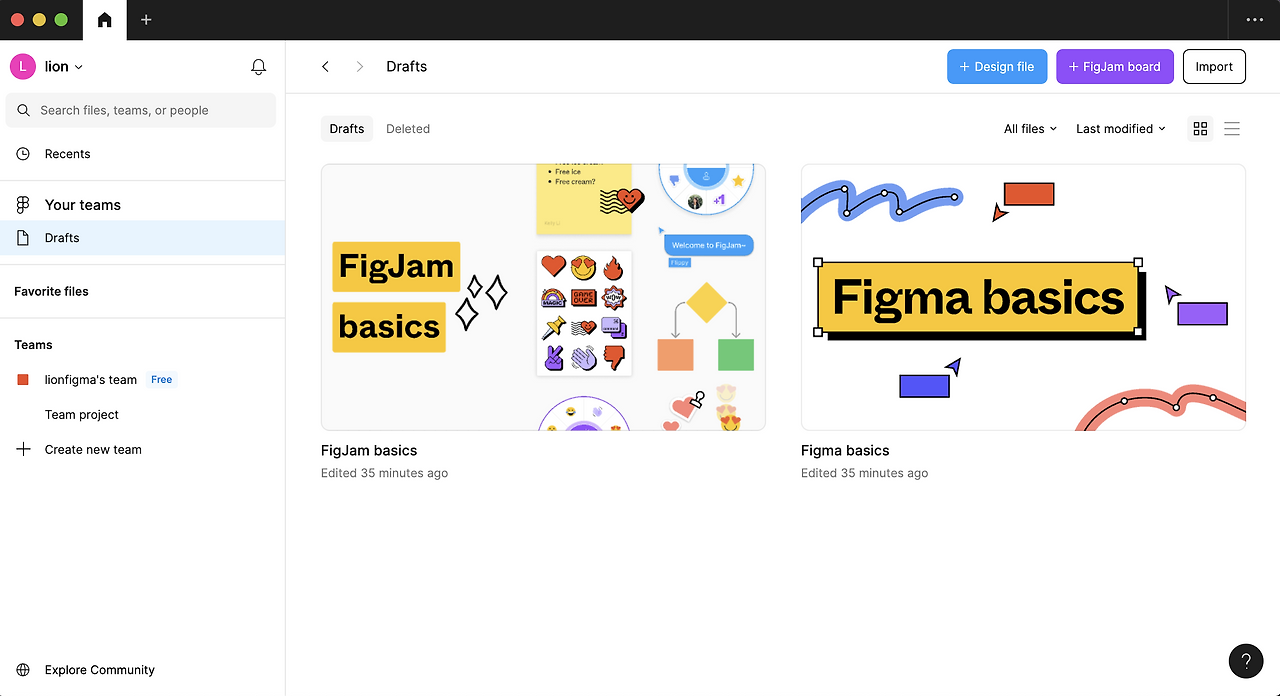The width and height of the screenshot is (1280, 696).
Task: Open the All files filter dropdown
Action: 1030,129
